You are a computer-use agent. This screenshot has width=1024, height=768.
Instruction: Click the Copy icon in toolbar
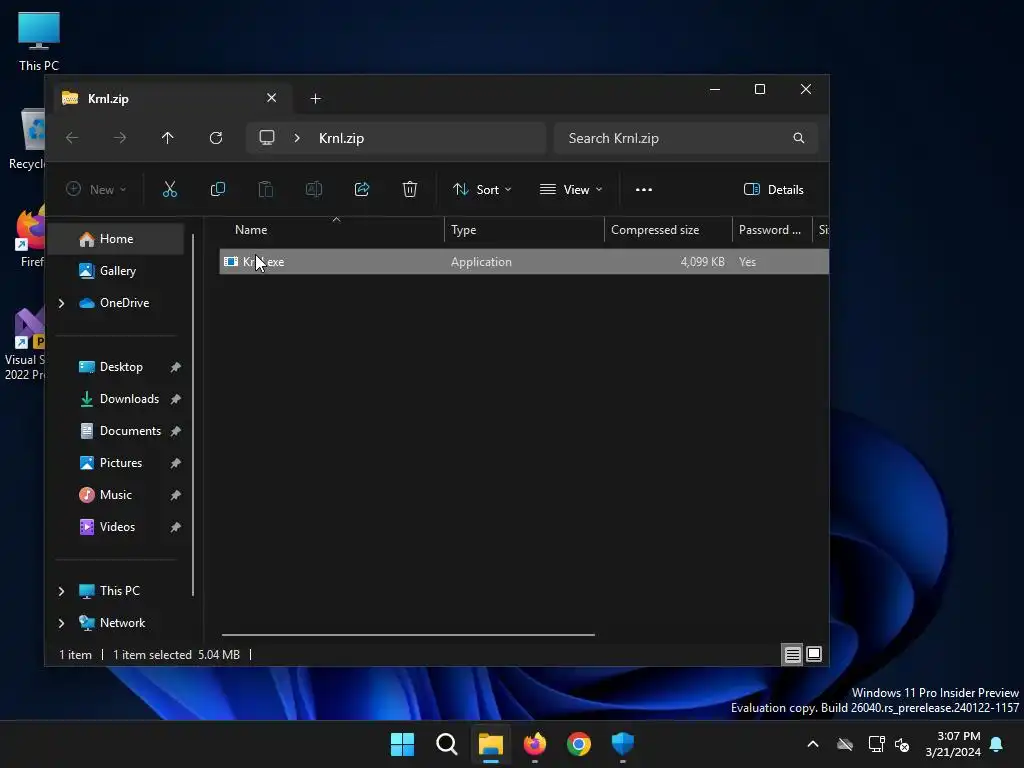pos(217,189)
